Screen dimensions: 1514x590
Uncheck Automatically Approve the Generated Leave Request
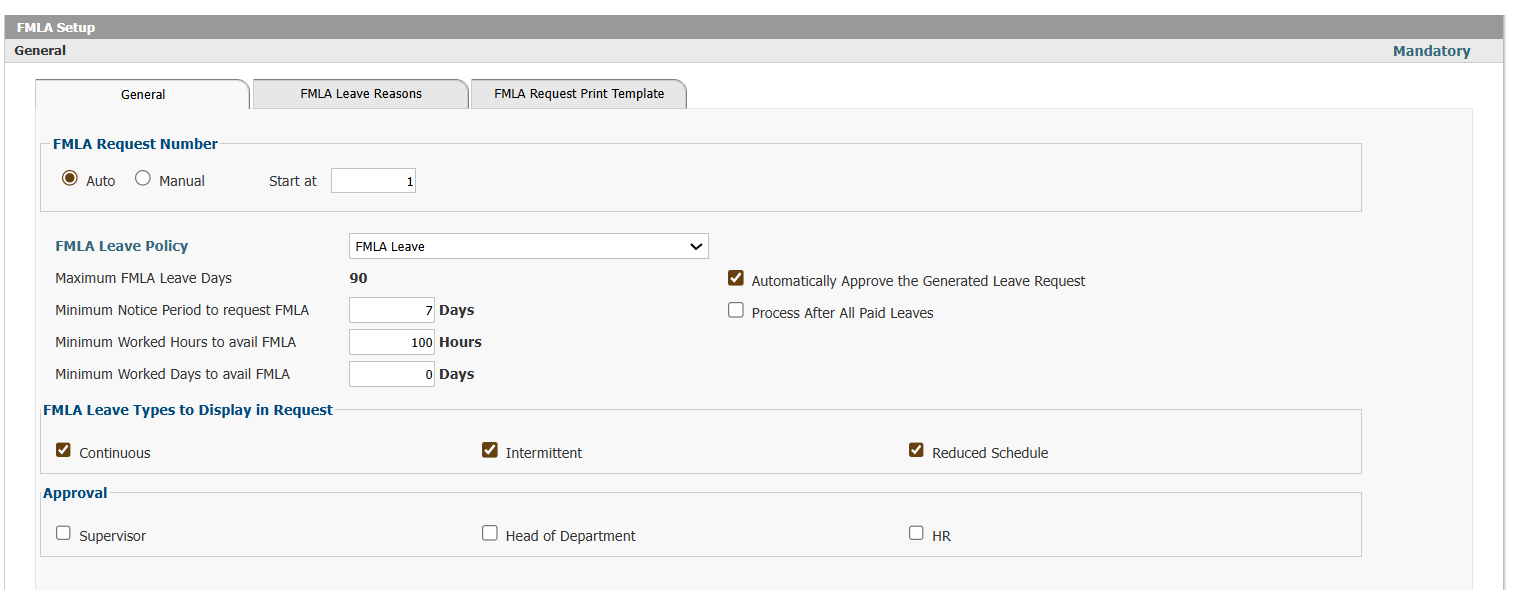(736, 278)
